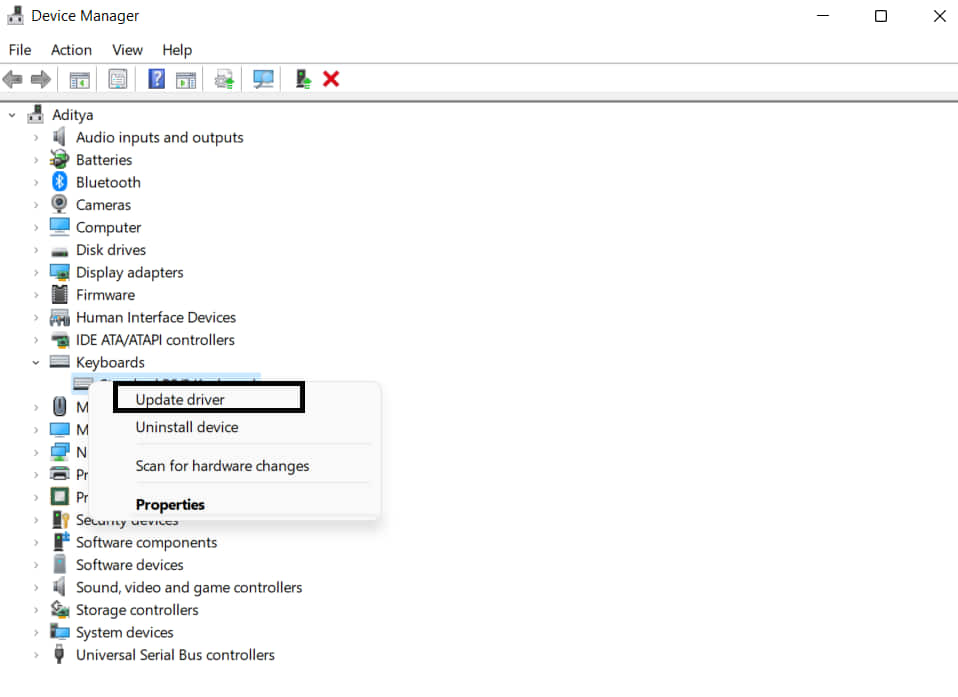
Task: Open the Action menu
Action: [x=71, y=50]
